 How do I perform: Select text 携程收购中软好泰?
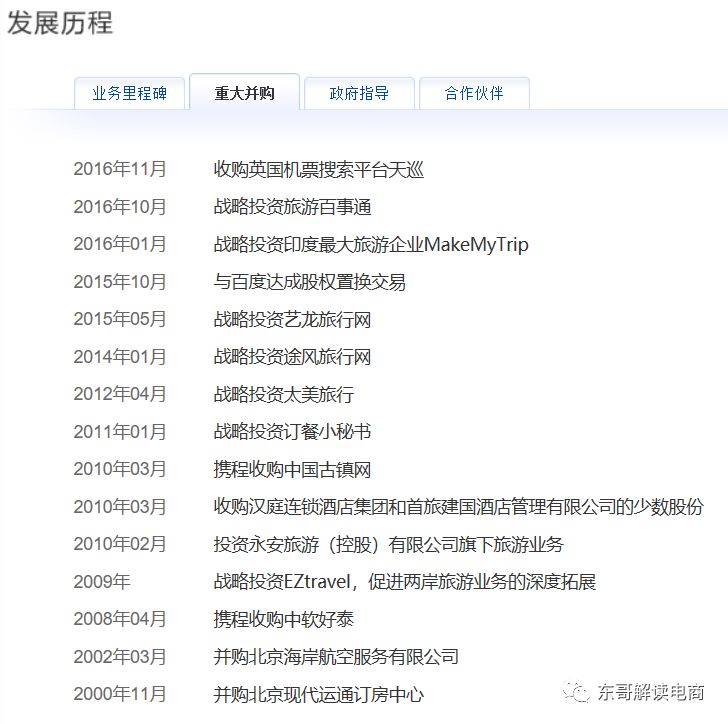[284, 620]
